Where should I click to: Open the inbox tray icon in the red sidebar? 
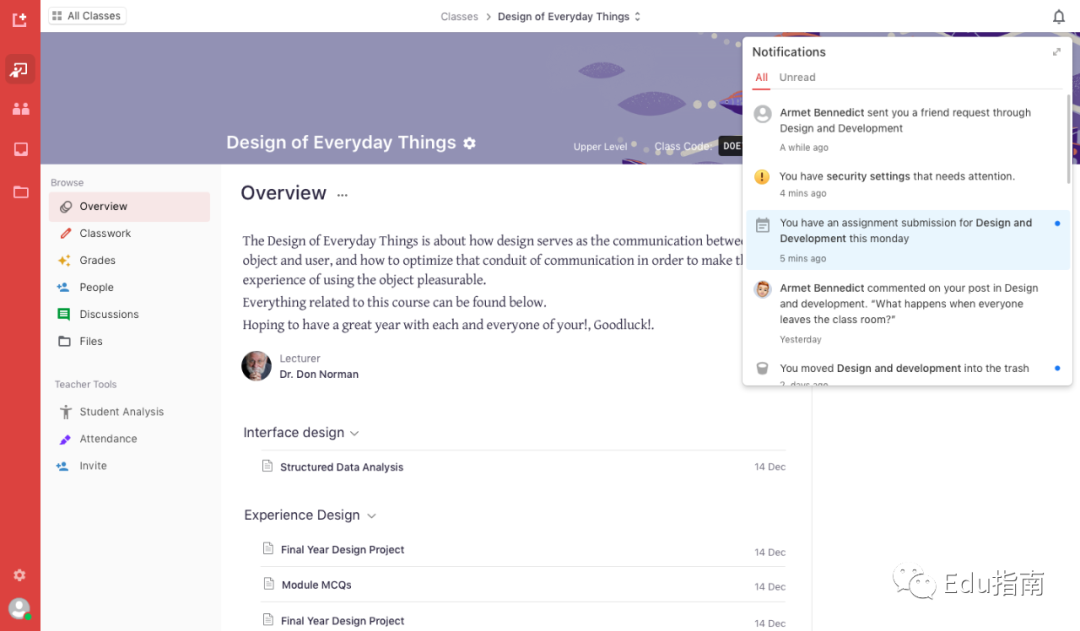click(21, 149)
